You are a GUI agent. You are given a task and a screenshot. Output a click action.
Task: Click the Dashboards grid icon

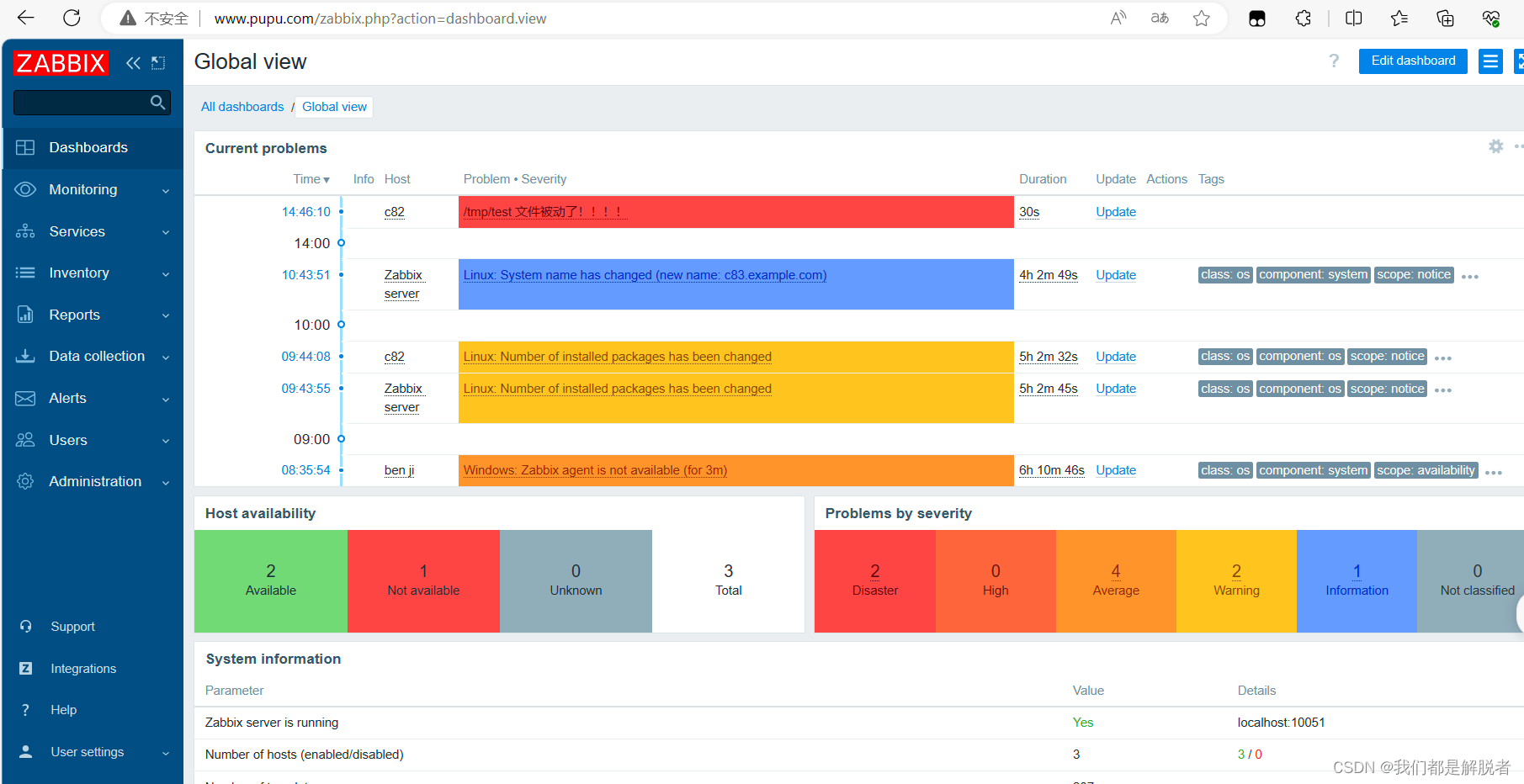coord(25,148)
